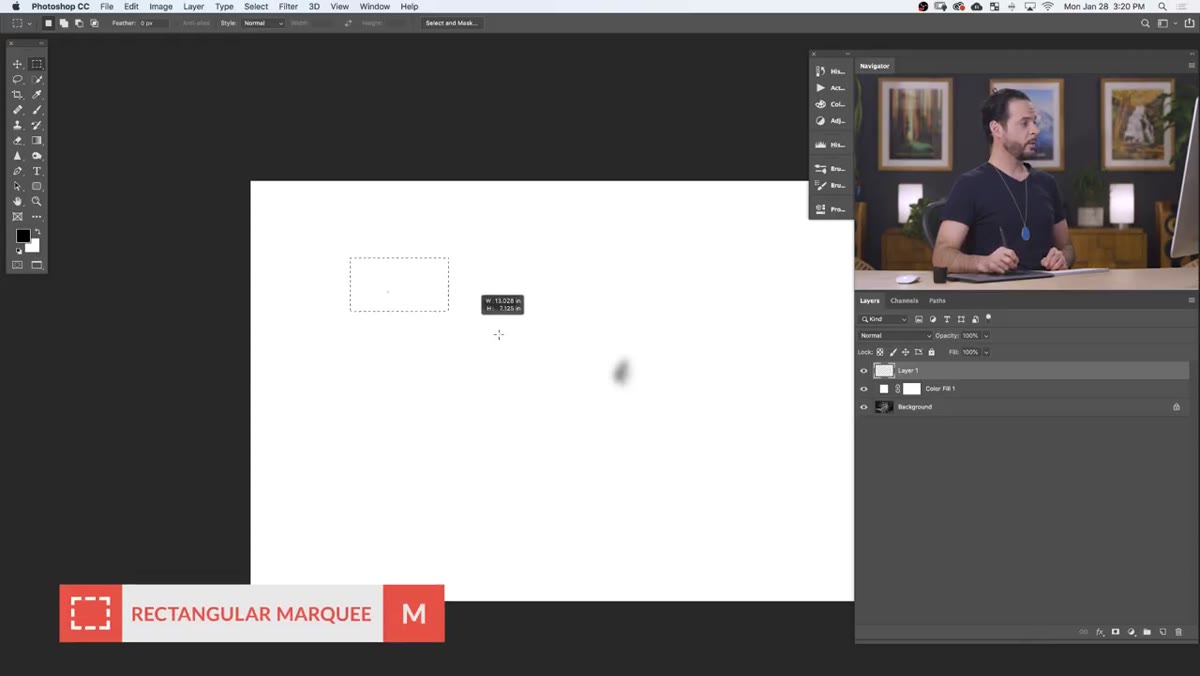This screenshot has height=676, width=1200.
Task: Select the Rectangular Marquee tool in toolbox
Action: click(x=37, y=64)
